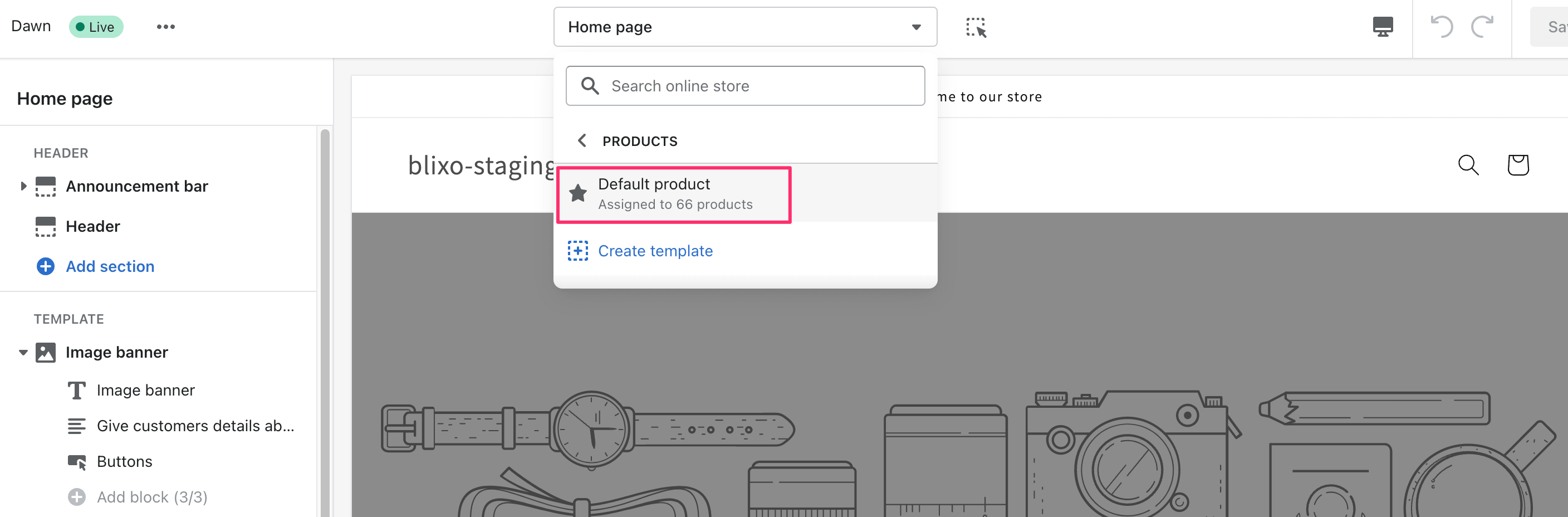Open the Home page template dropdown
This screenshot has width=1568, height=517.
click(x=744, y=27)
